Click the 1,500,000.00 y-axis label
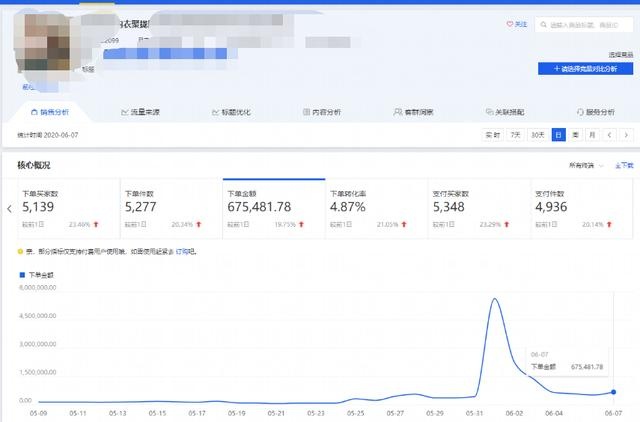Image resolution: width=640 pixels, height=422 pixels. point(38,372)
